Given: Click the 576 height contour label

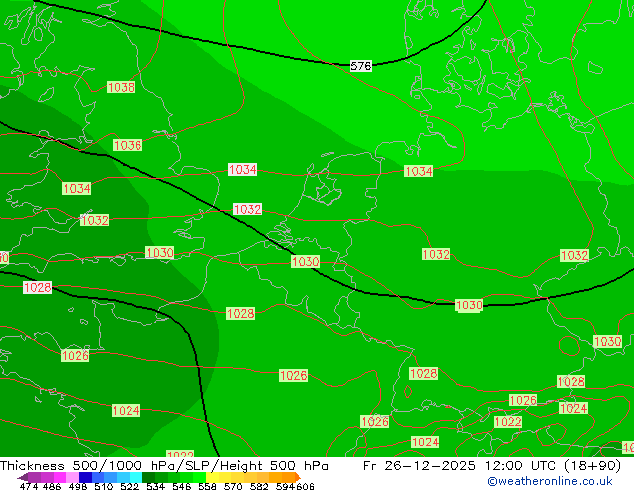Looking at the screenshot, I should tap(361, 66).
